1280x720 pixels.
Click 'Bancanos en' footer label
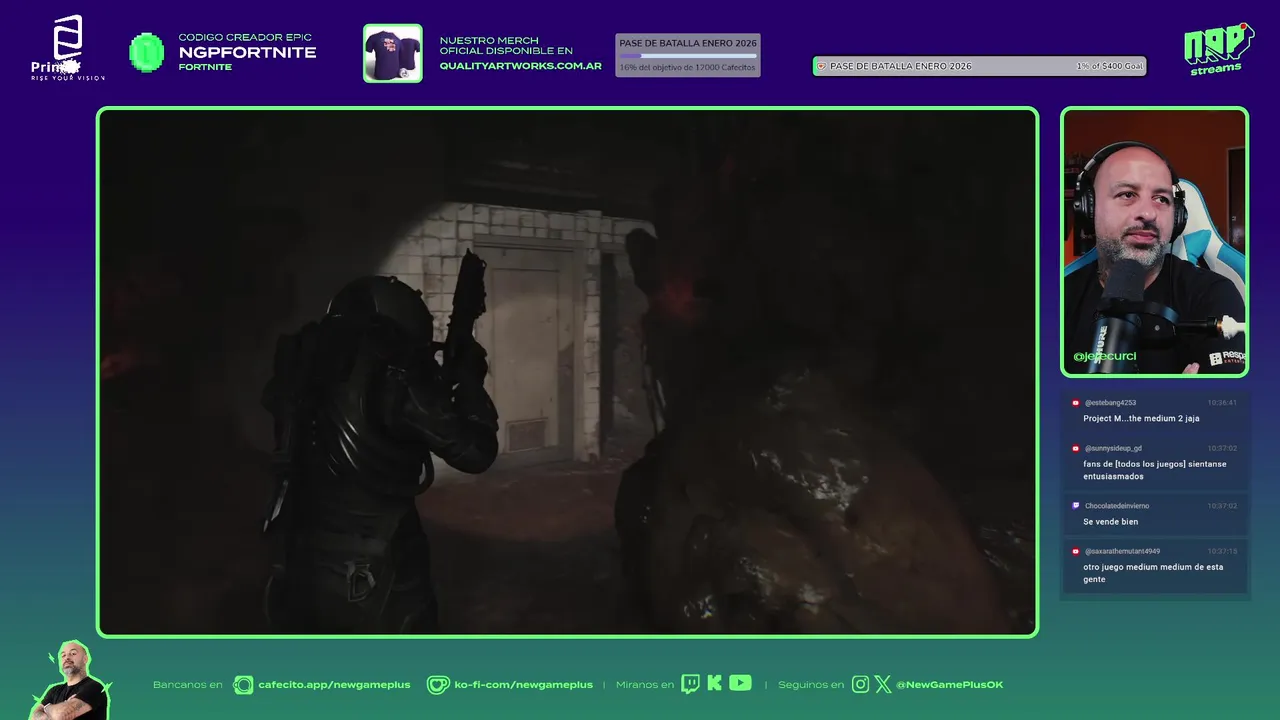[187, 685]
